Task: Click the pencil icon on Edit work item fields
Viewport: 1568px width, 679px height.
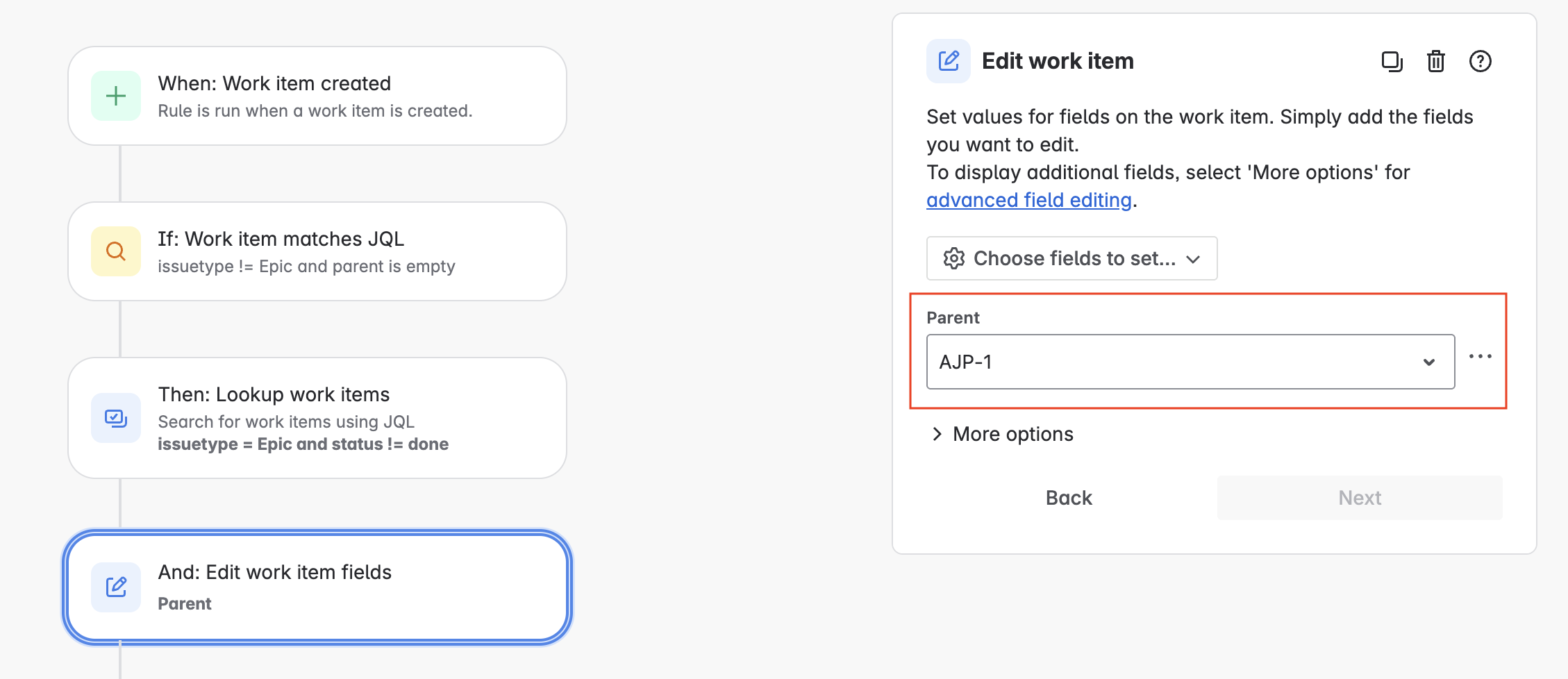Action: [x=115, y=587]
